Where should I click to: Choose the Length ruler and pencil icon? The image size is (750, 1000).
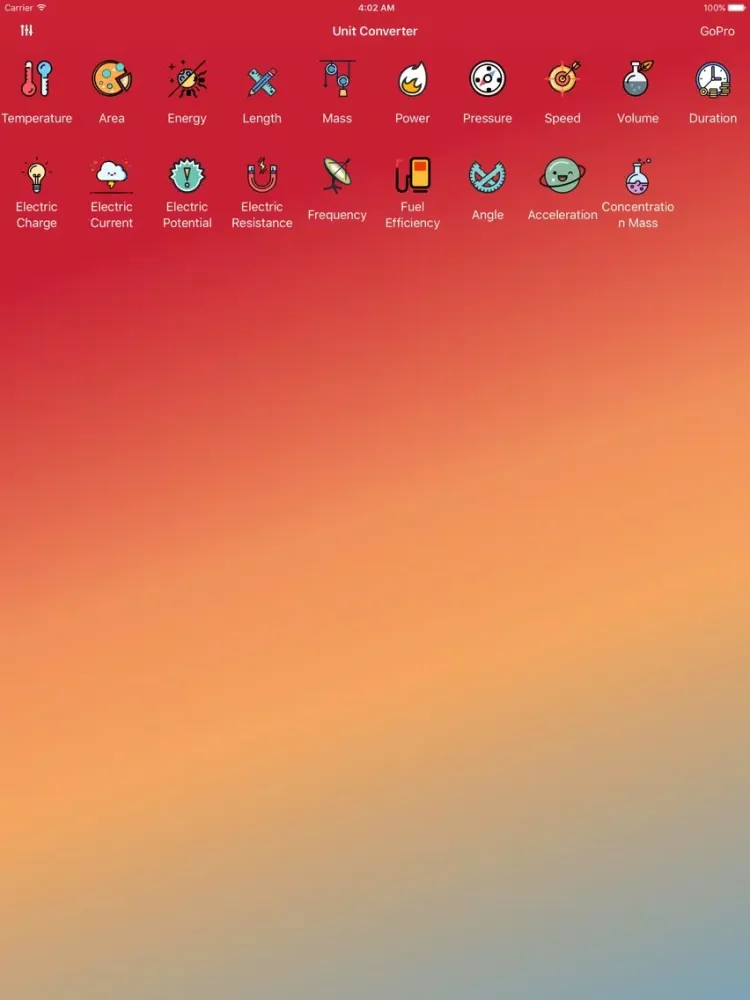pos(262,81)
